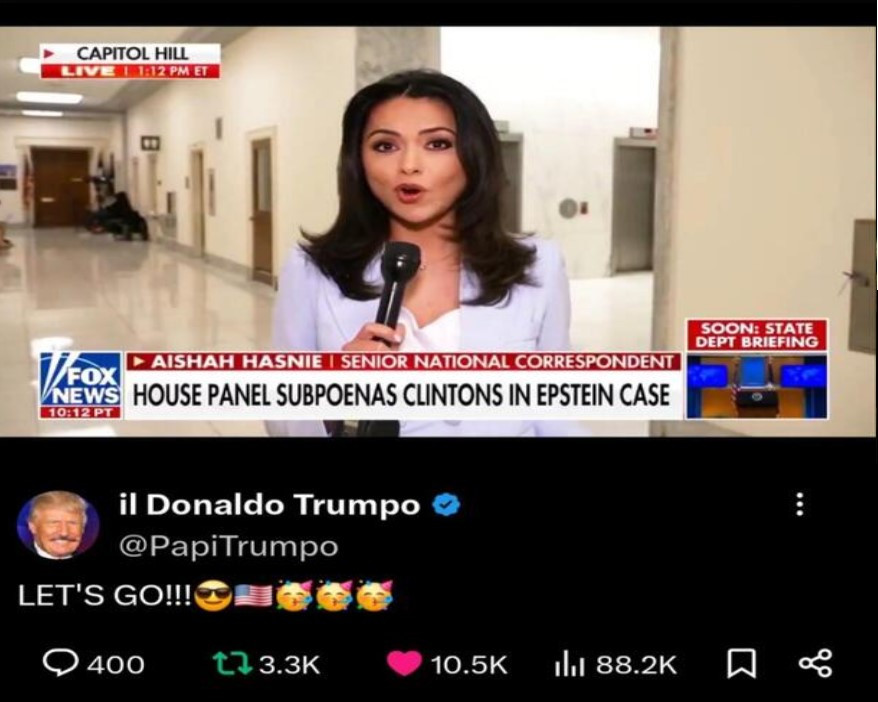Click the Fox News logo in video

(81, 385)
